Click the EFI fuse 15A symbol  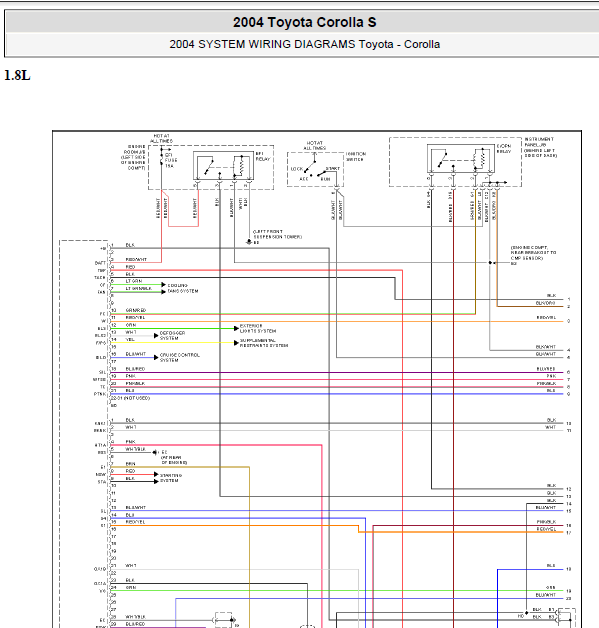coord(161,159)
